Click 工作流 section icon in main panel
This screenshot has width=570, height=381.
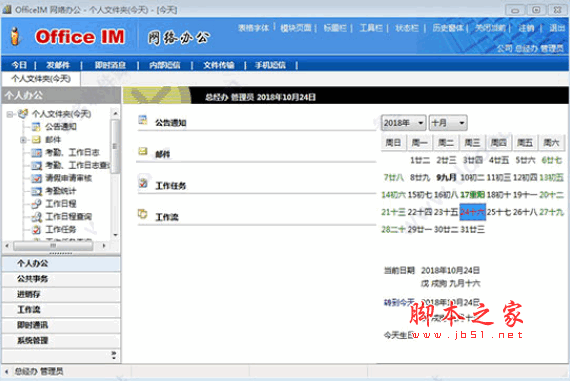click(142, 214)
